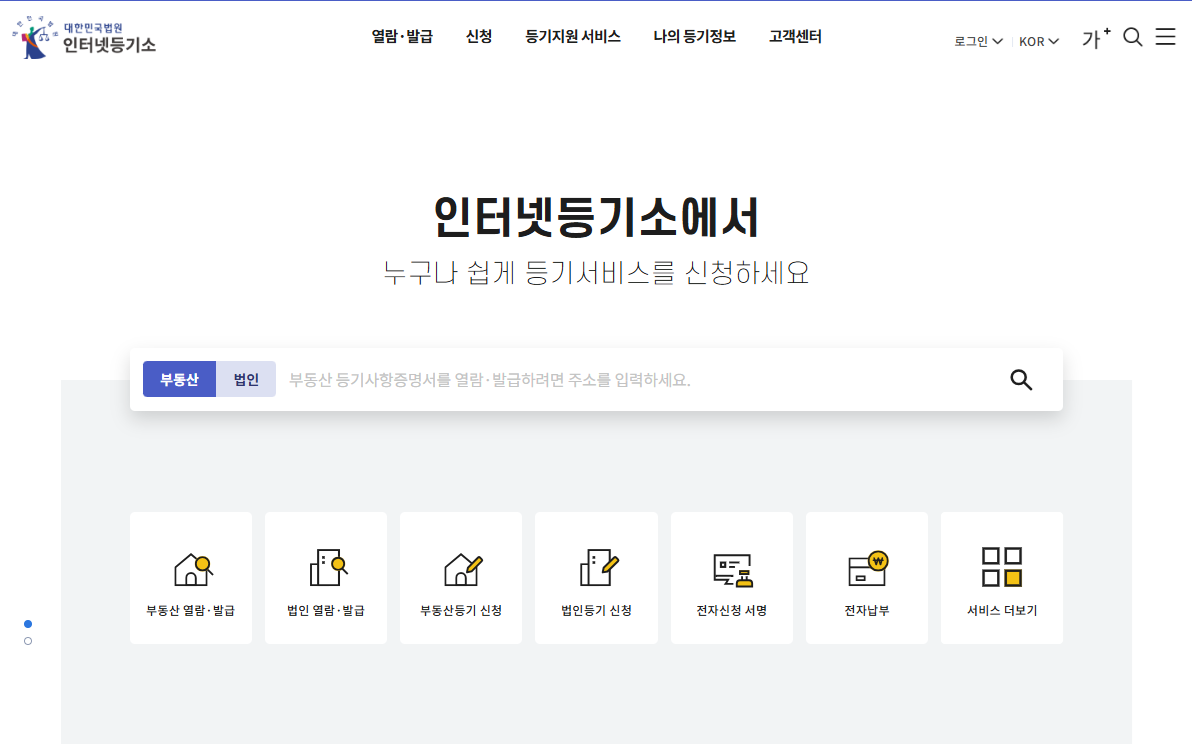Open 전자납부 payment icon card
Image resolution: width=1192 pixels, height=756 pixels.
(867, 578)
